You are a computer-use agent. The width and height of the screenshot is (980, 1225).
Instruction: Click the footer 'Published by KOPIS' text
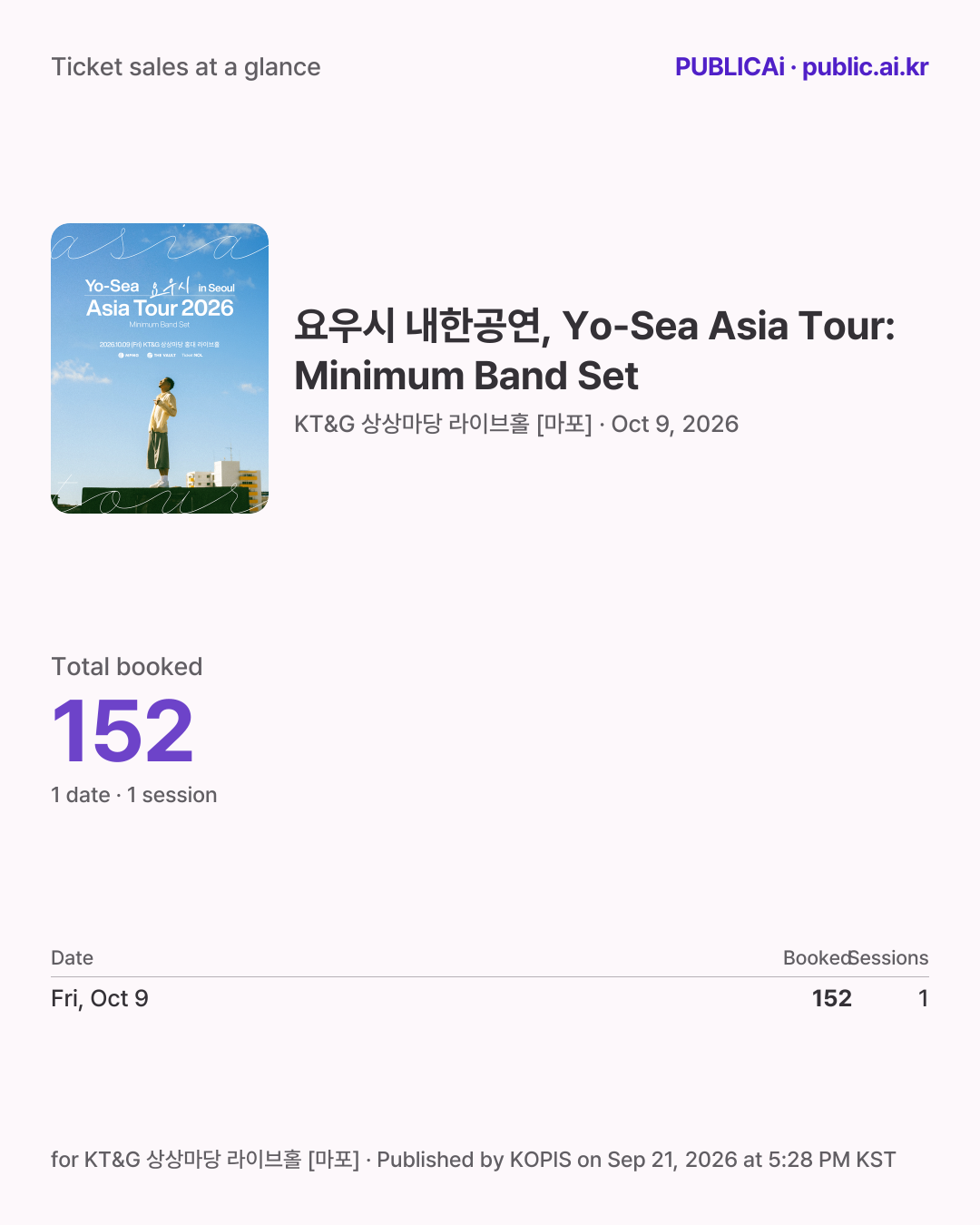coord(475,1160)
